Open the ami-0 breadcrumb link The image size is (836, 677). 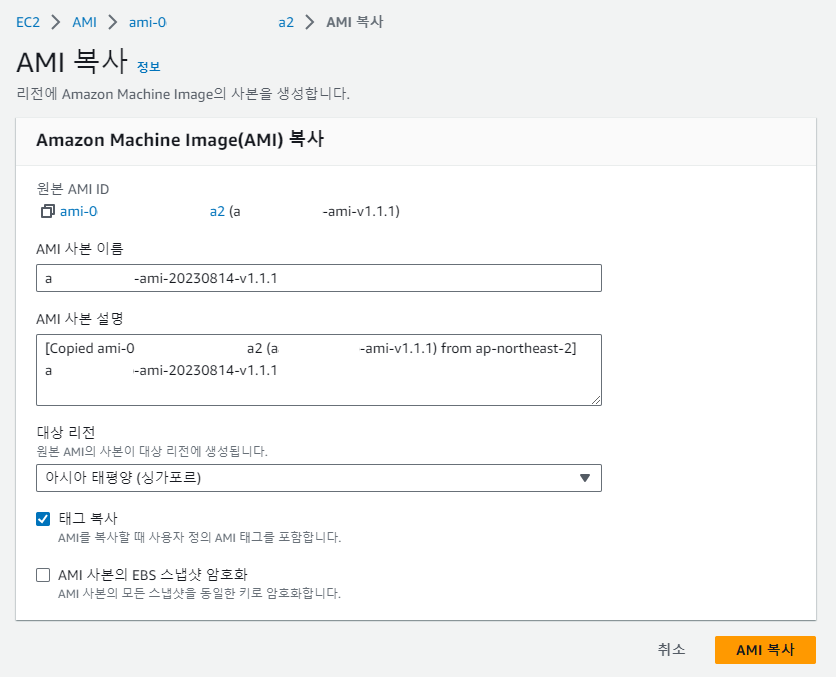pos(211,22)
